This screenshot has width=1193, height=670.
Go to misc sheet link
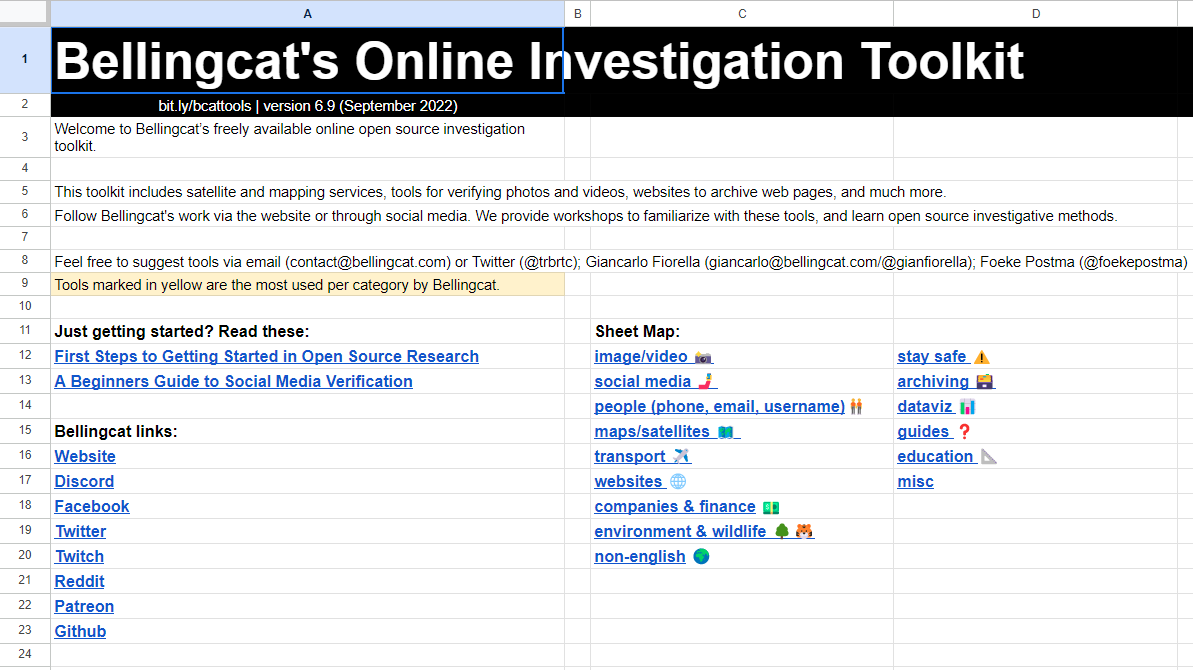915,482
